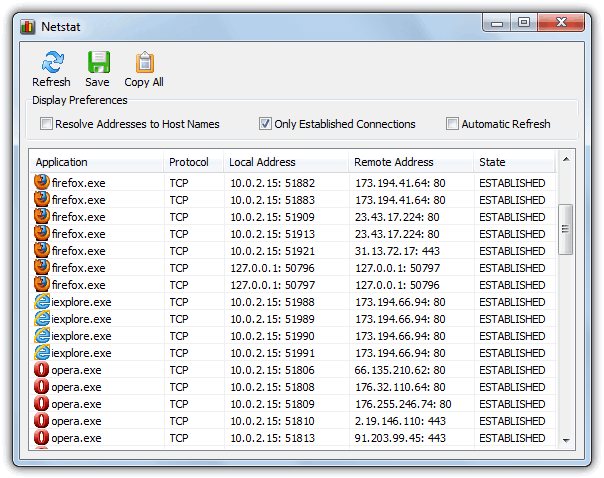Select local address 10.0.2.15: 51990

pos(272,336)
